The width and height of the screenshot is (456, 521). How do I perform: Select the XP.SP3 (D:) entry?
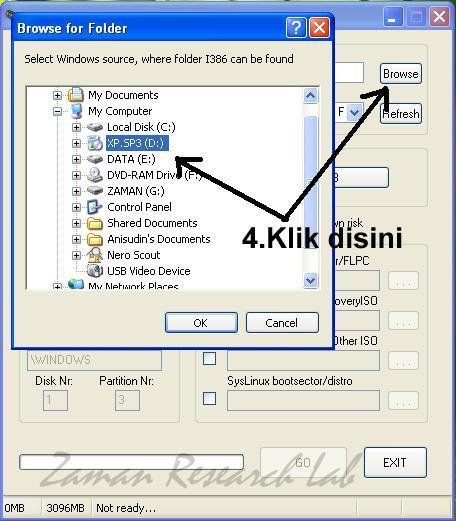[137, 143]
